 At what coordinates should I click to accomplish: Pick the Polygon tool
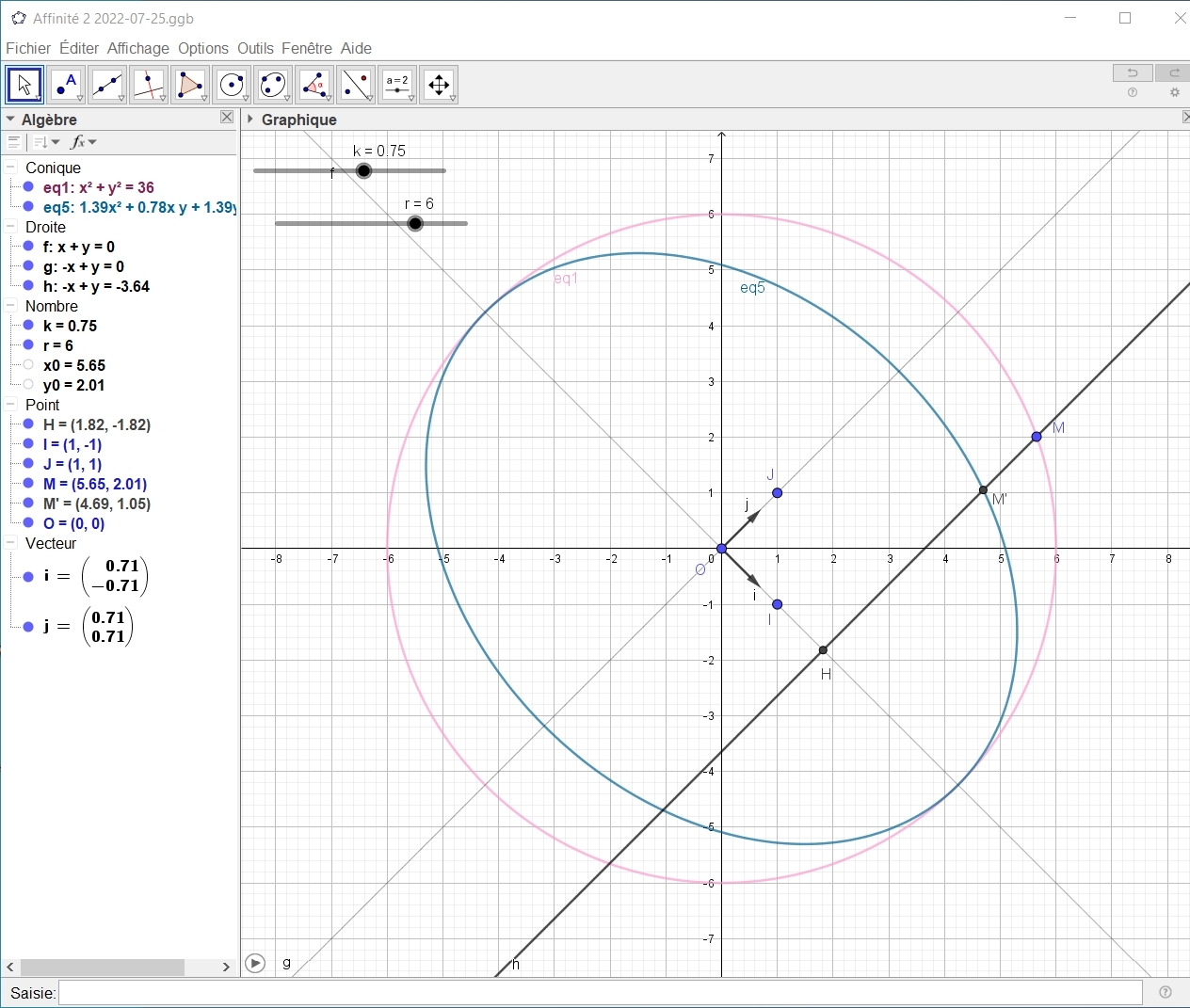[x=190, y=85]
